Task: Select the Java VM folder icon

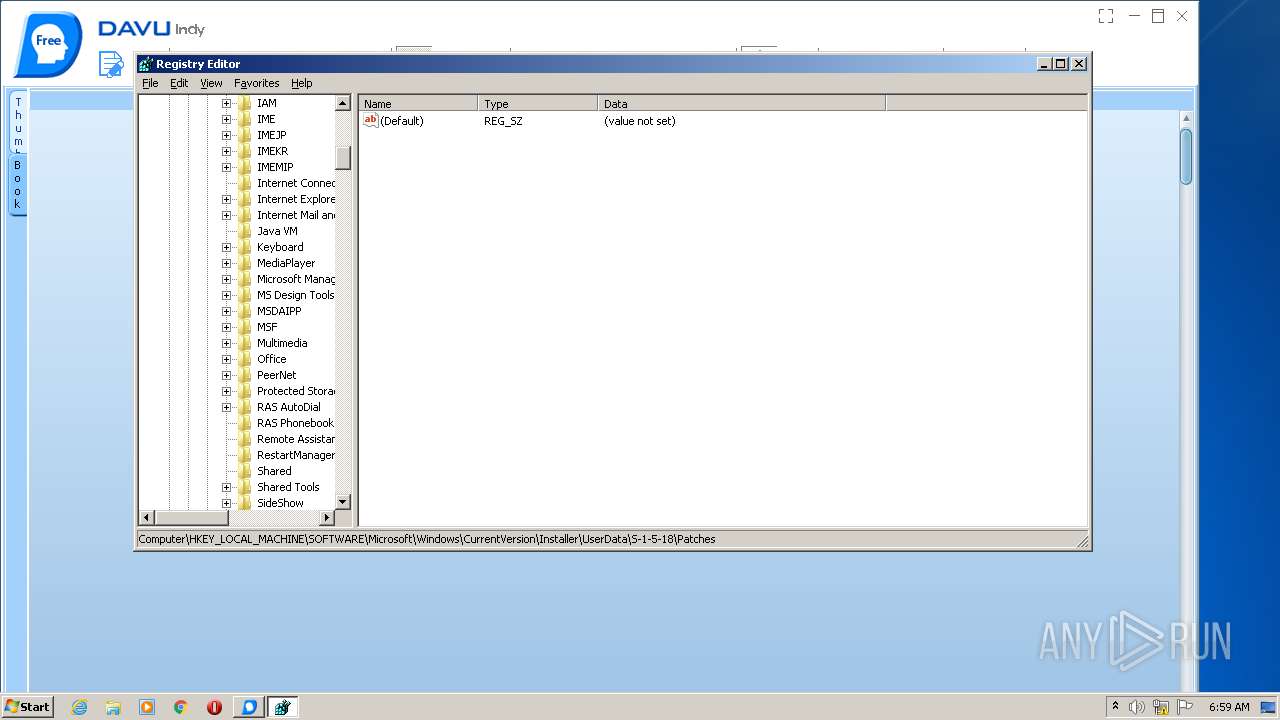Action: pyautogui.click(x=245, y=231)
